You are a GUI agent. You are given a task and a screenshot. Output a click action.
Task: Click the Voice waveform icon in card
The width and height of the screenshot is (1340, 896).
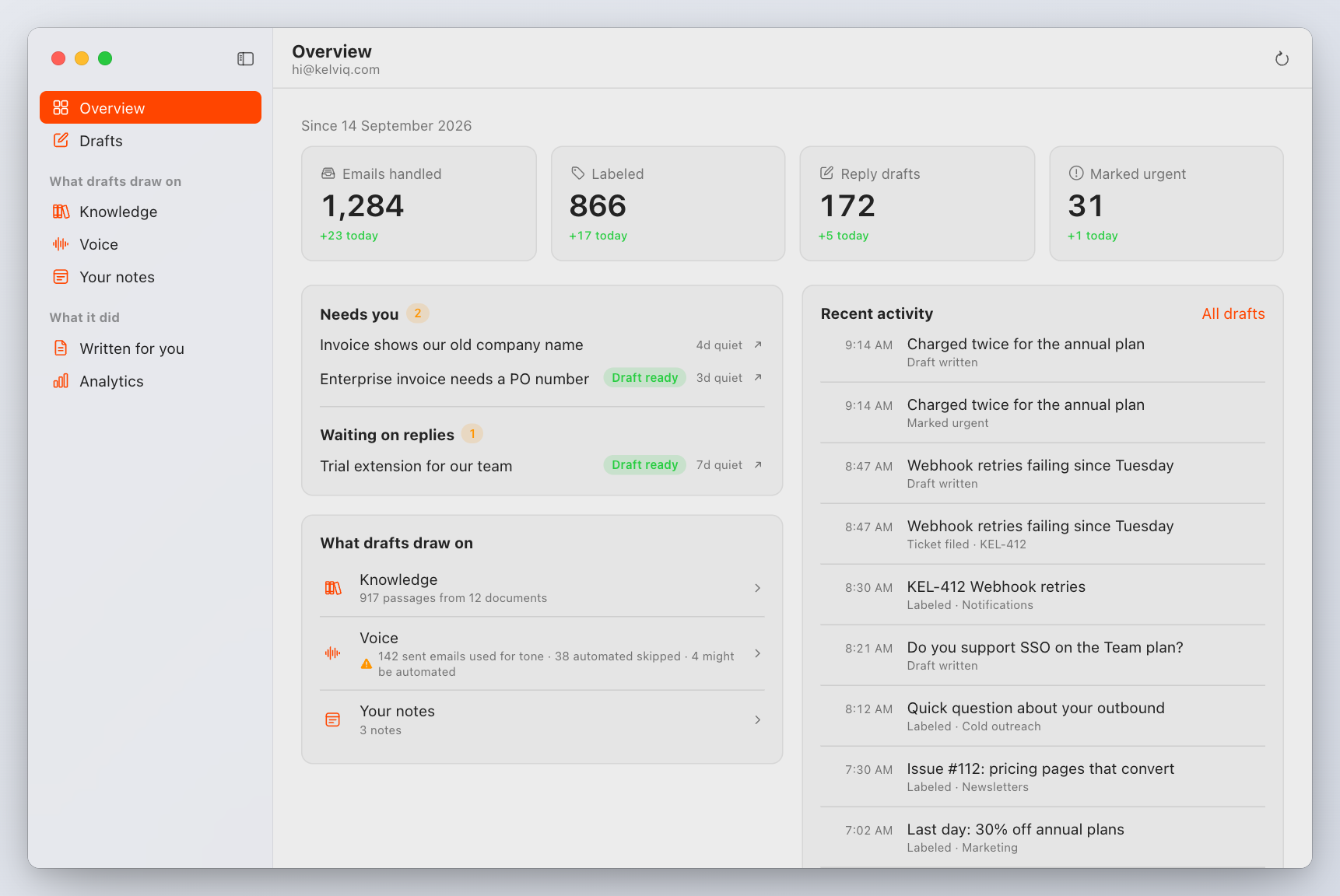pyautogui.click(x=333, y=653)
